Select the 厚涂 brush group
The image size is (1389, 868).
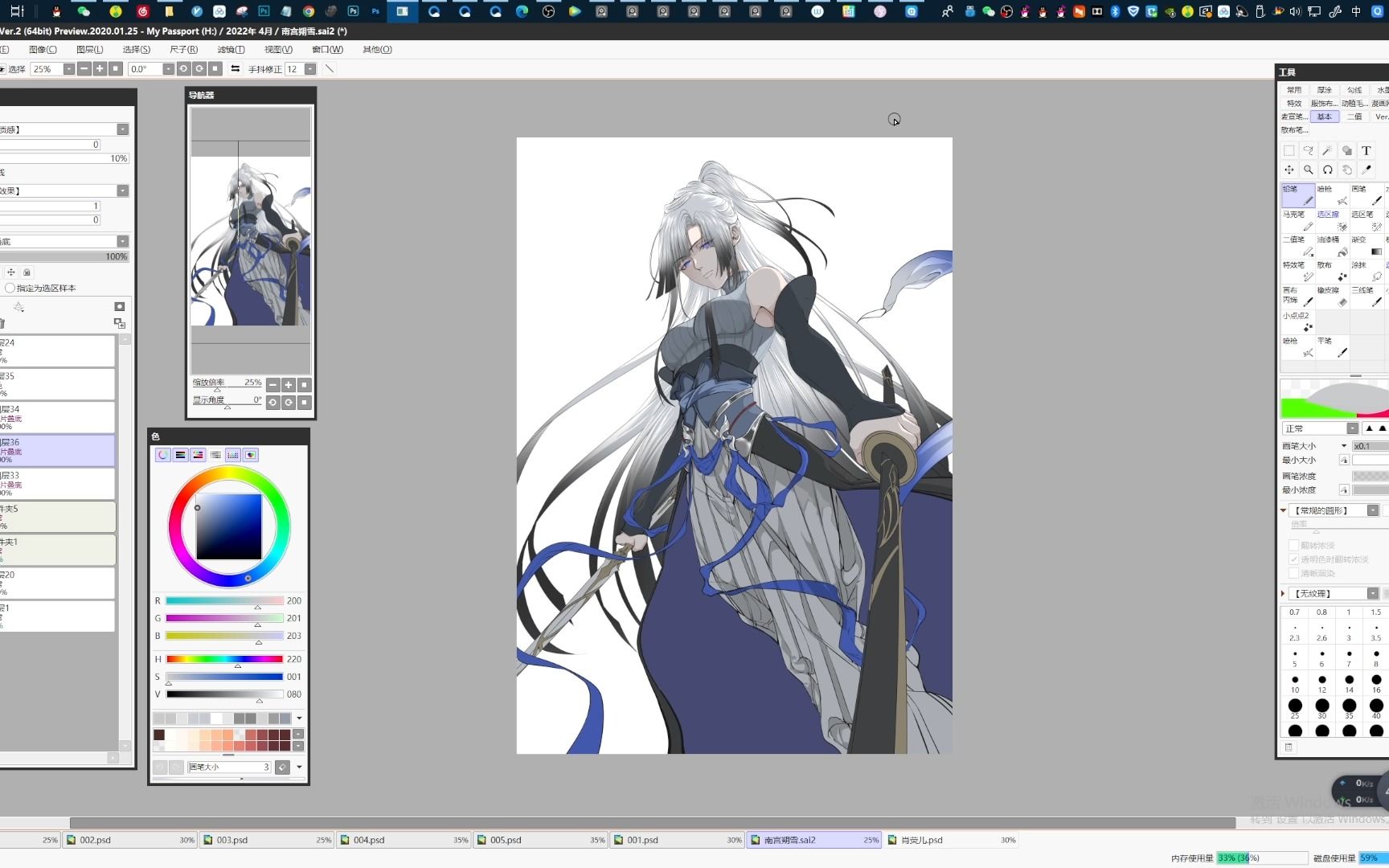[x=1325, y=90]
